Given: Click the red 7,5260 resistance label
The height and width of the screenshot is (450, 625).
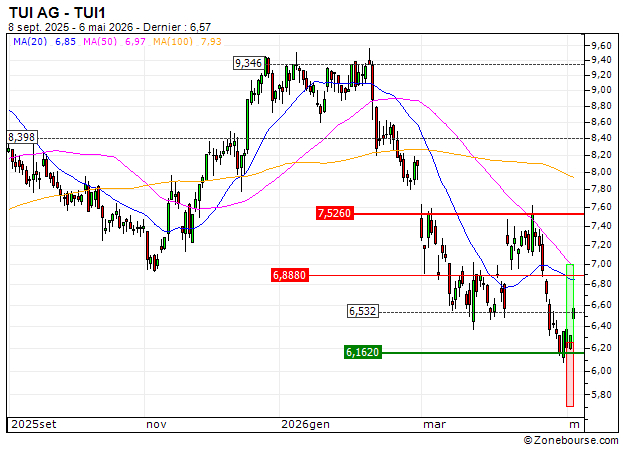Looking at the screenshot, I should point(335,213).
